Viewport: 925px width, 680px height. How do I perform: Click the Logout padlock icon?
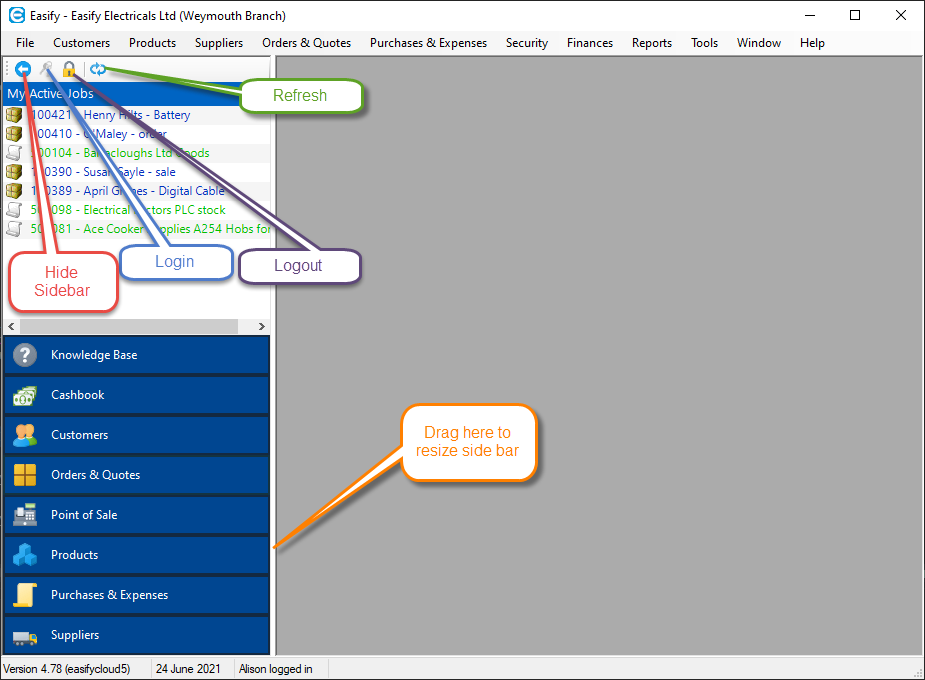tap(69, 69)
